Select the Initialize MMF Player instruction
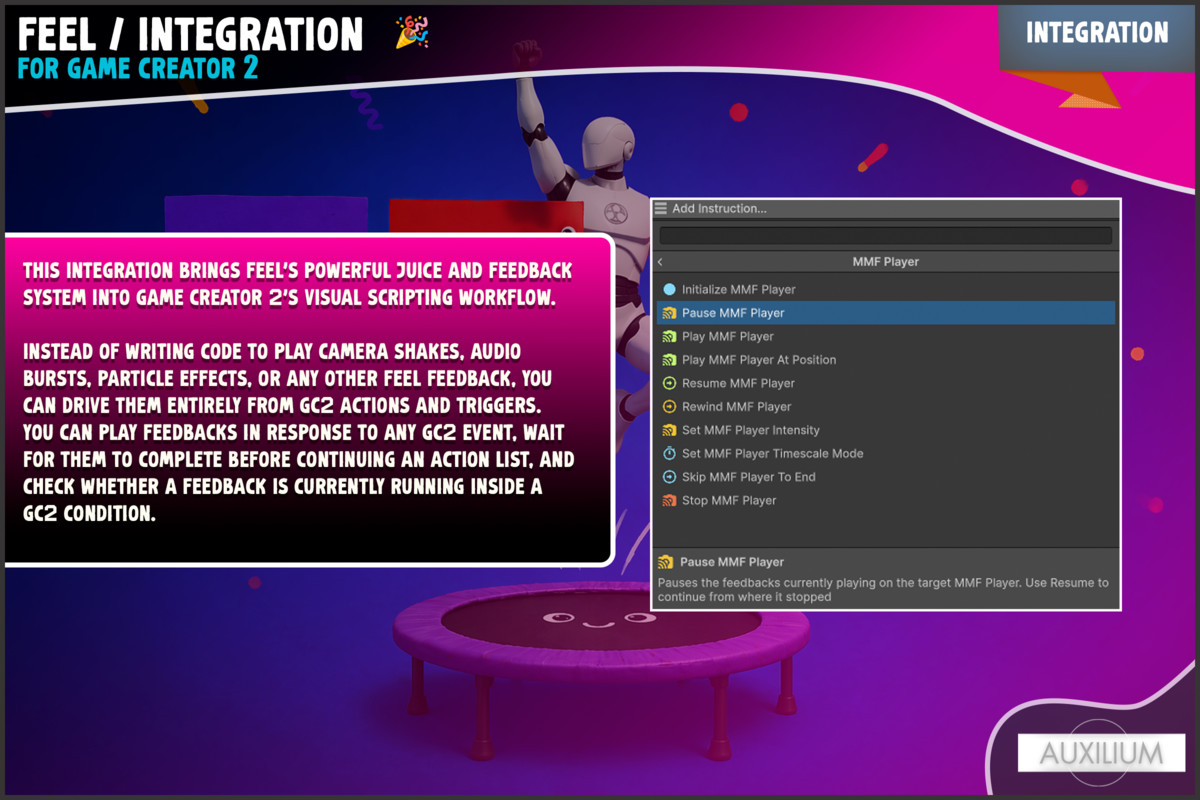Image resolution: width=1200 pixels, height=800 pixels. (886, 289)
